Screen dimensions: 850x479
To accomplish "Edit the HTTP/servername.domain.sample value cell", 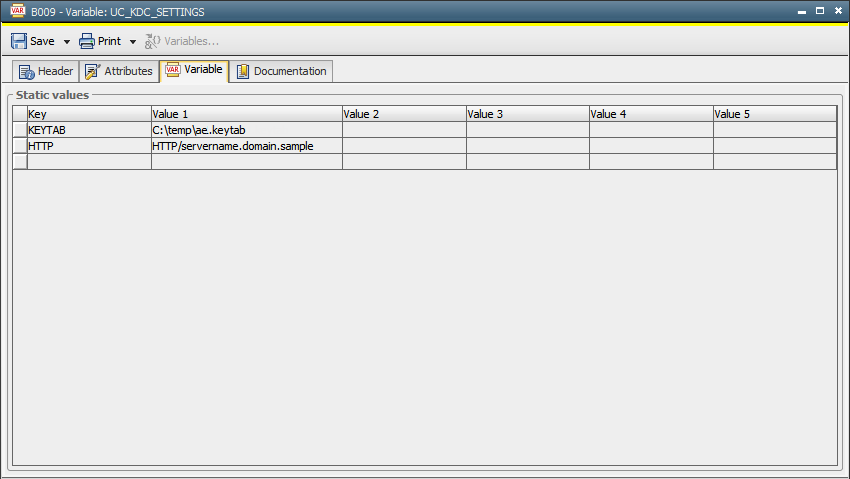I will [x=246, y=146].
